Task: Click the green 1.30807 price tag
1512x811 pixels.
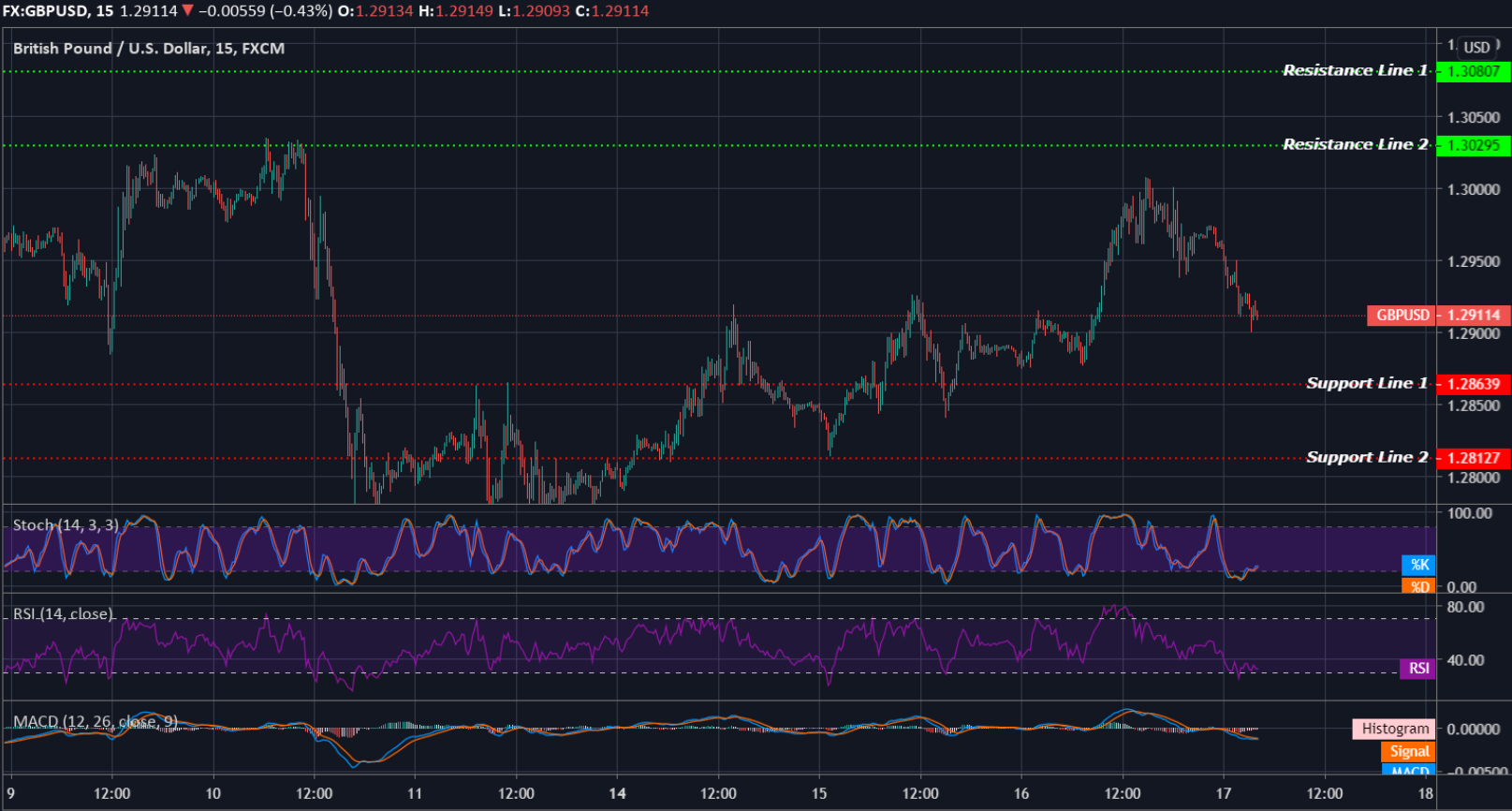Action: coord(1474,71)
